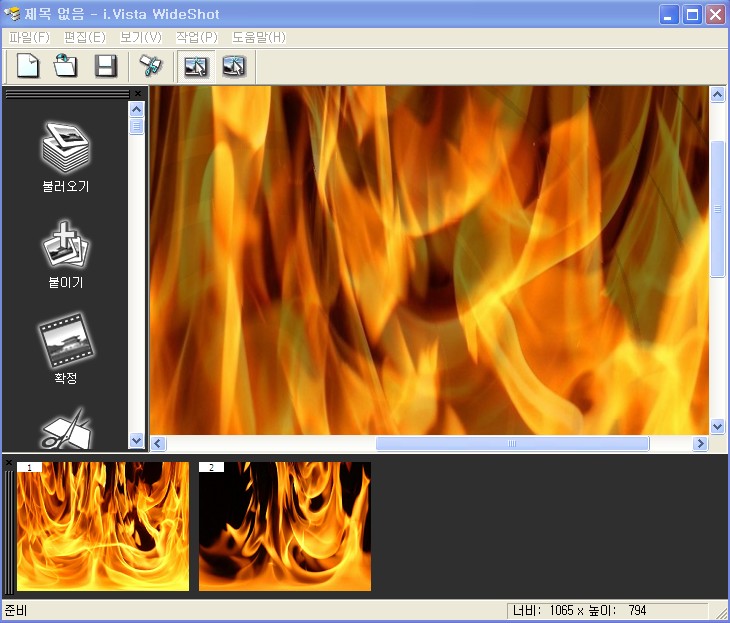The width and height of the screenshot is (730, 623).
Task: Click the 너비: 1065 x 높이: 794 readout
Action: point(579,610)
